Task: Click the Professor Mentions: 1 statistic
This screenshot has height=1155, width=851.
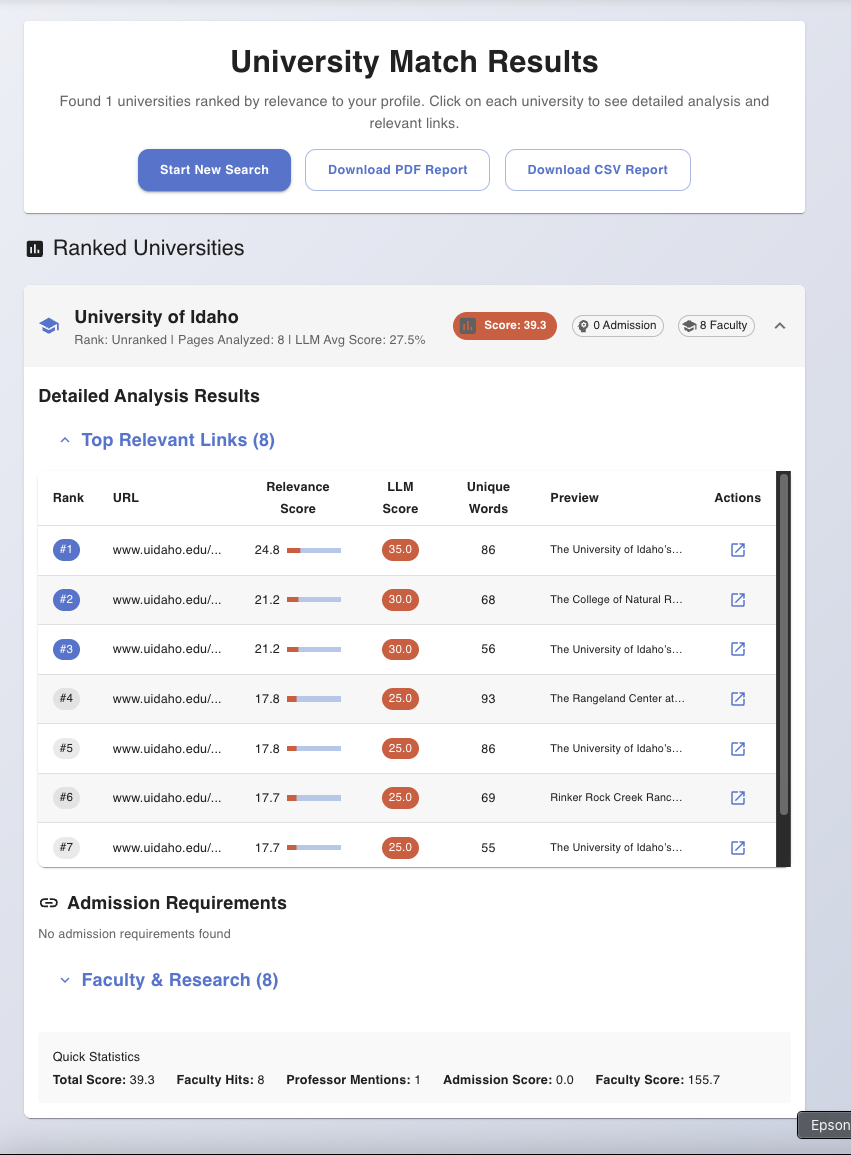Action: (x=353, y=1080)
